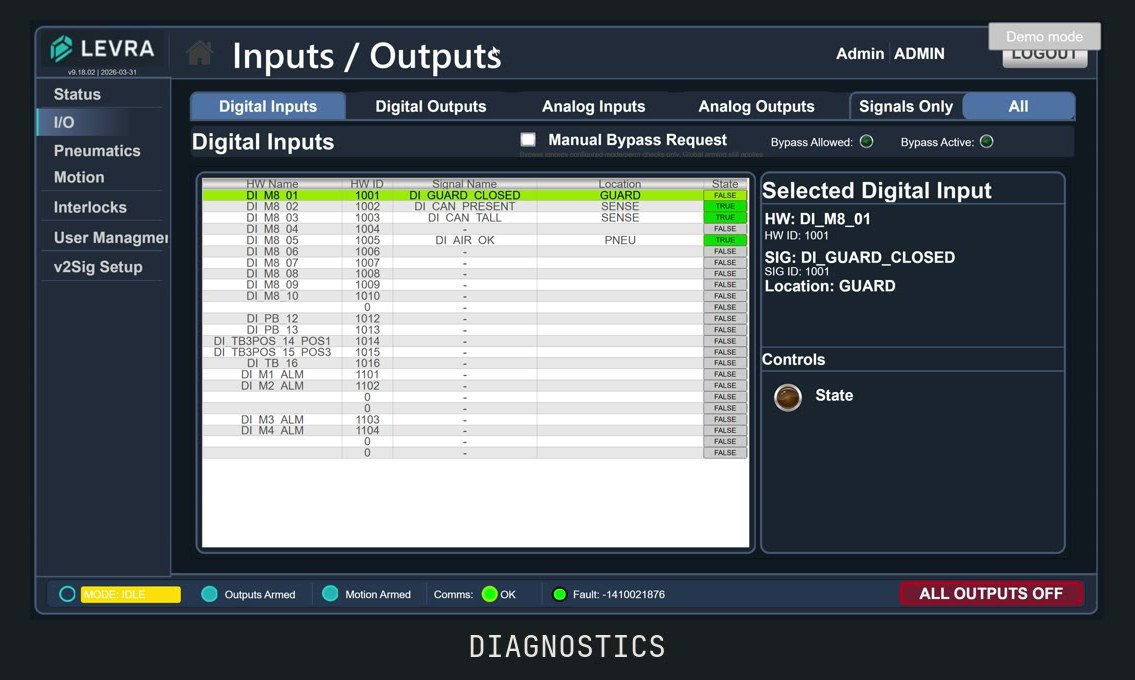This screenshot has height=680, width=1135.
Task: Select the DI_TB_16 row
Action: pos(475,363)
